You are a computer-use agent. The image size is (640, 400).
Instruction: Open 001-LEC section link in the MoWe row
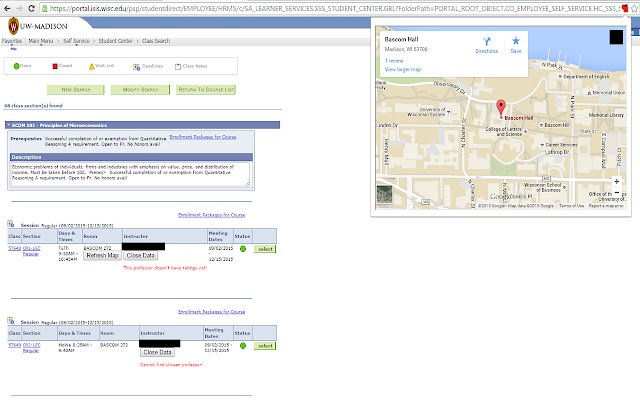tap(31, 345)
